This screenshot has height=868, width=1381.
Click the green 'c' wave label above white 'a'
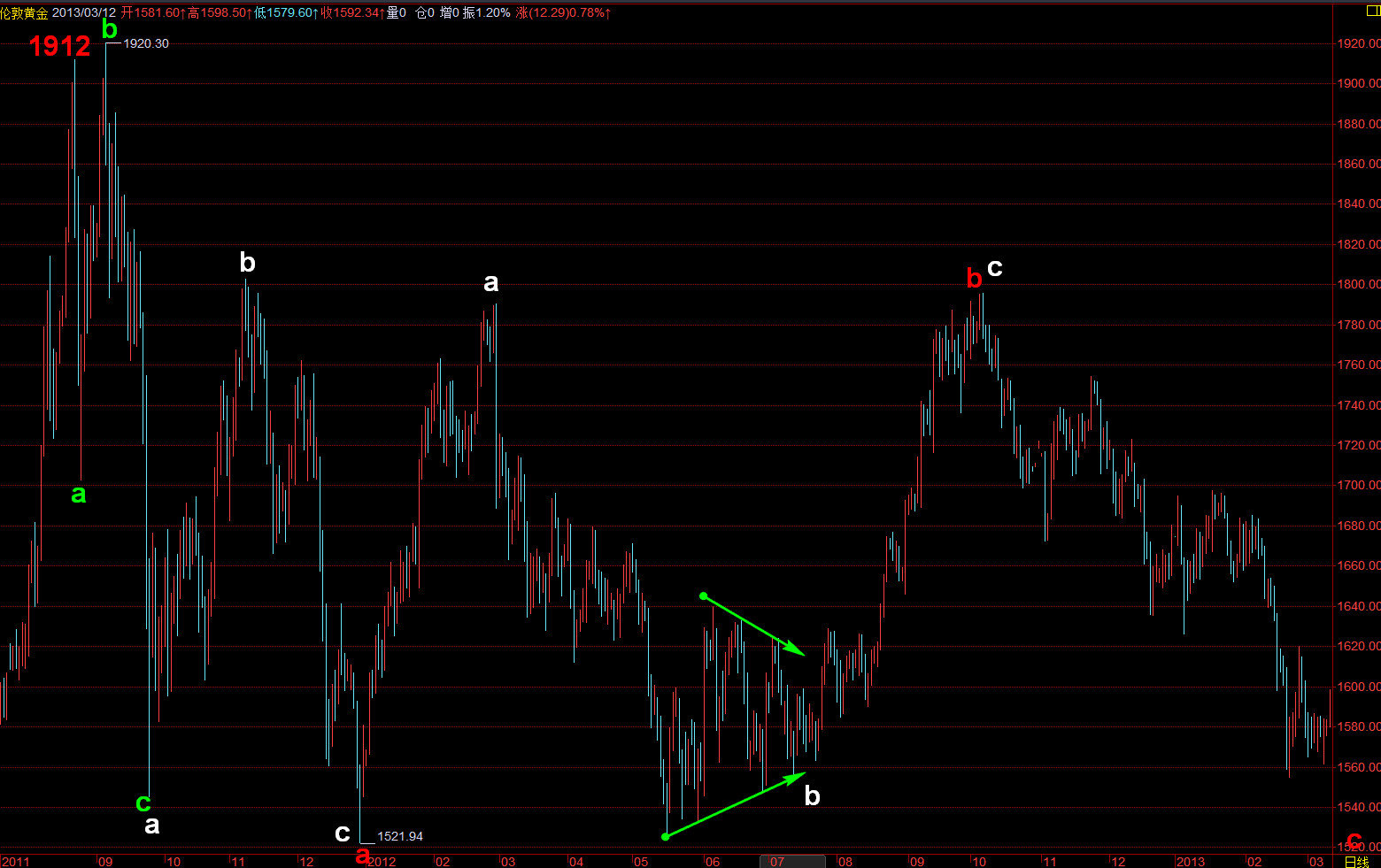(x=143, y=803)
